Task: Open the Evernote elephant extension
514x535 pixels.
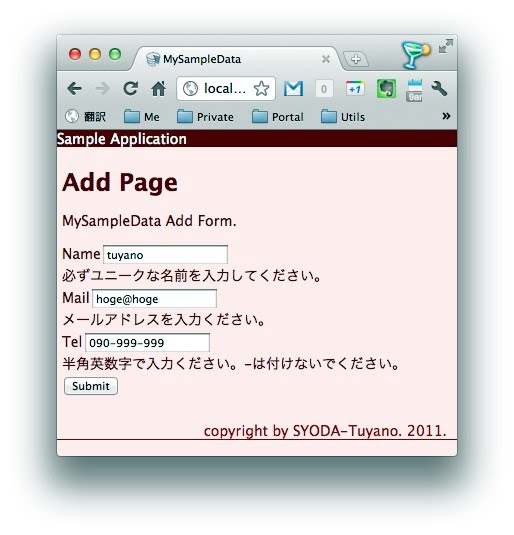Action: 386,89
